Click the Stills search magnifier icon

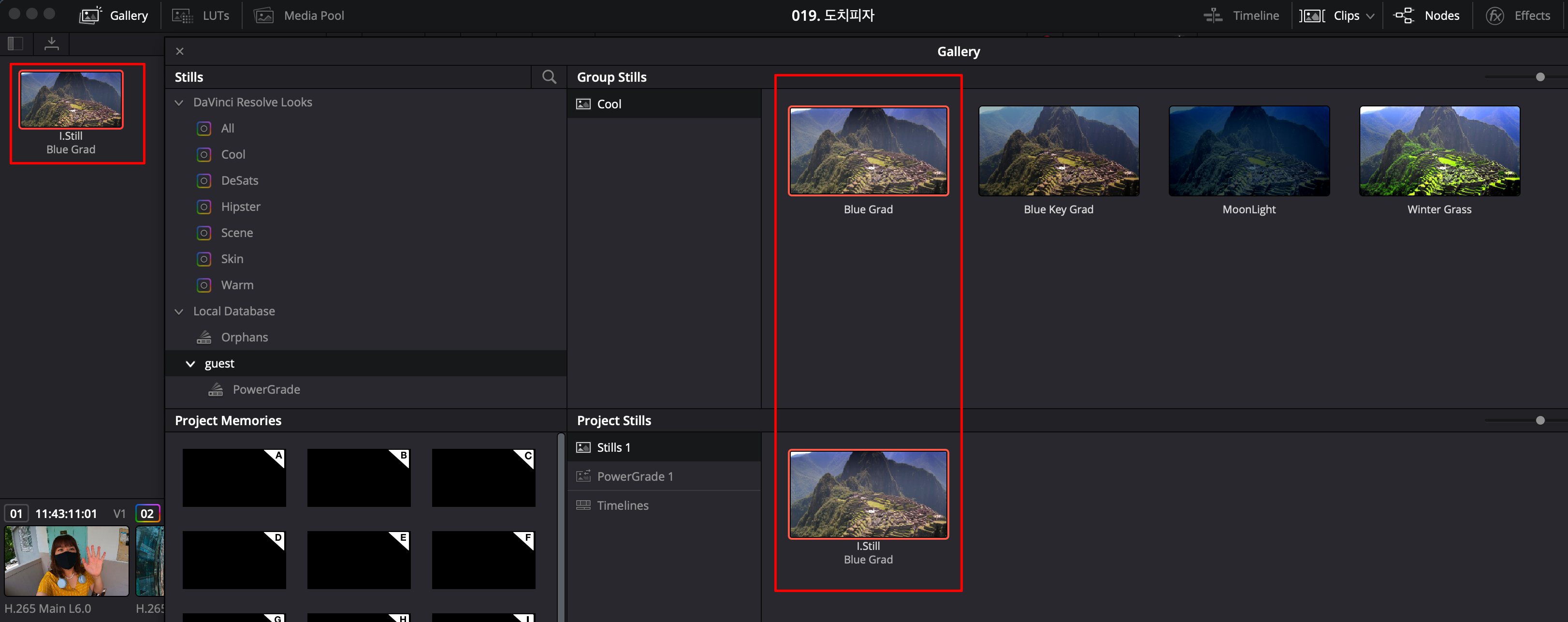(x=549, y=77)
